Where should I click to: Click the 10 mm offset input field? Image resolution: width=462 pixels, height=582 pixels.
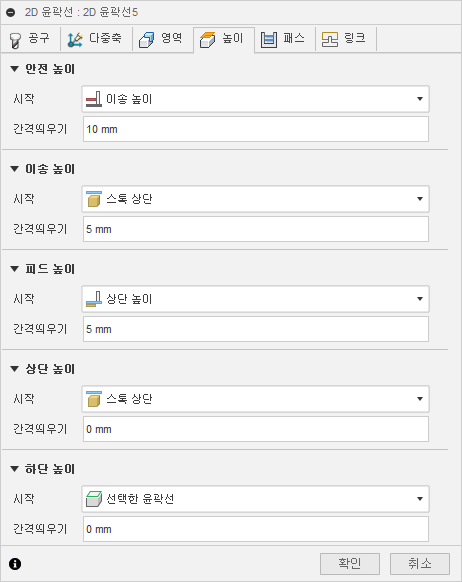(x=256, y=129)
